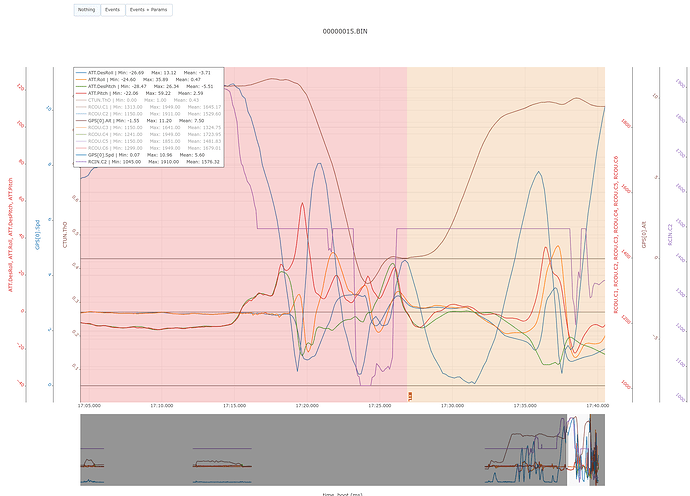This screenshot has width=690, height=496.
Task: Click the RCOU.C1 to C6 axis title
Action: [616, 235]
